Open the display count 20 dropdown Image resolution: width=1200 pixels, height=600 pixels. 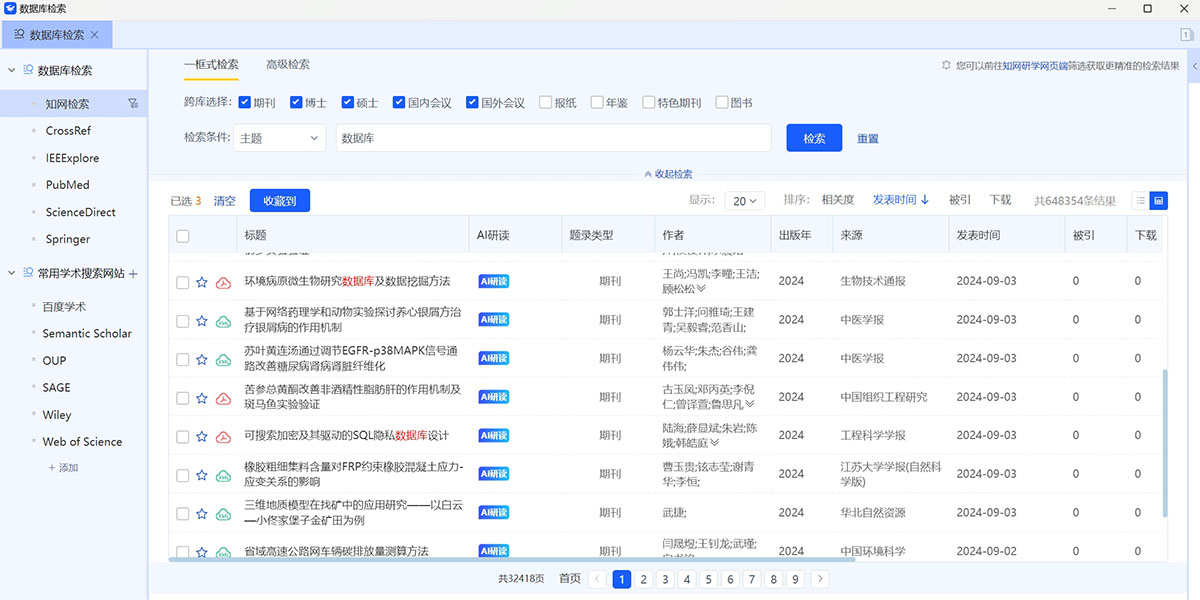pos(744,201)
